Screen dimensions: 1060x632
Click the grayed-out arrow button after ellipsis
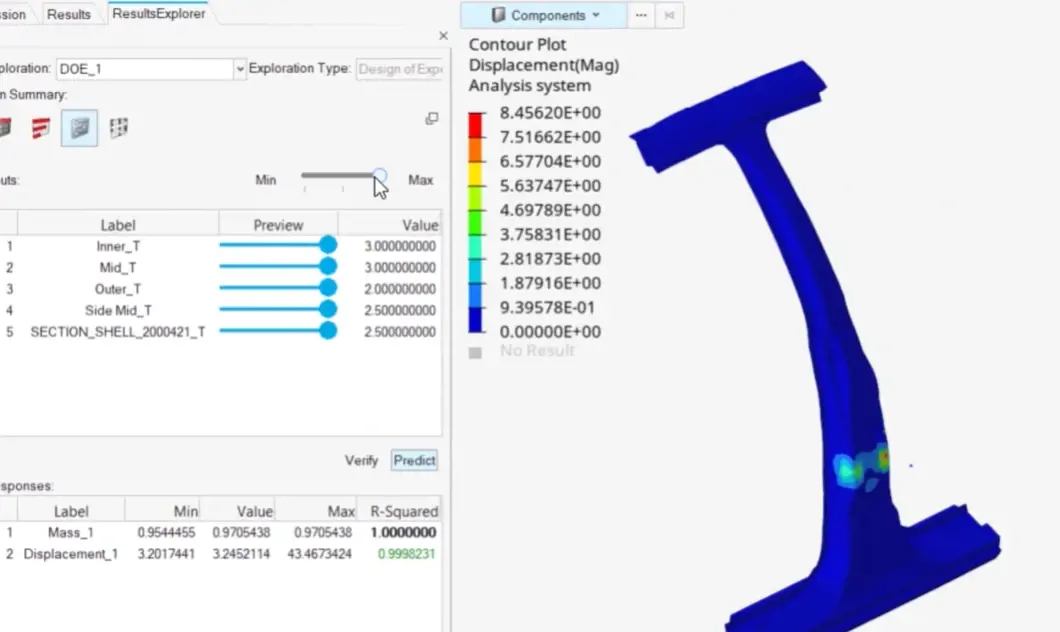(x=670, y=15)
